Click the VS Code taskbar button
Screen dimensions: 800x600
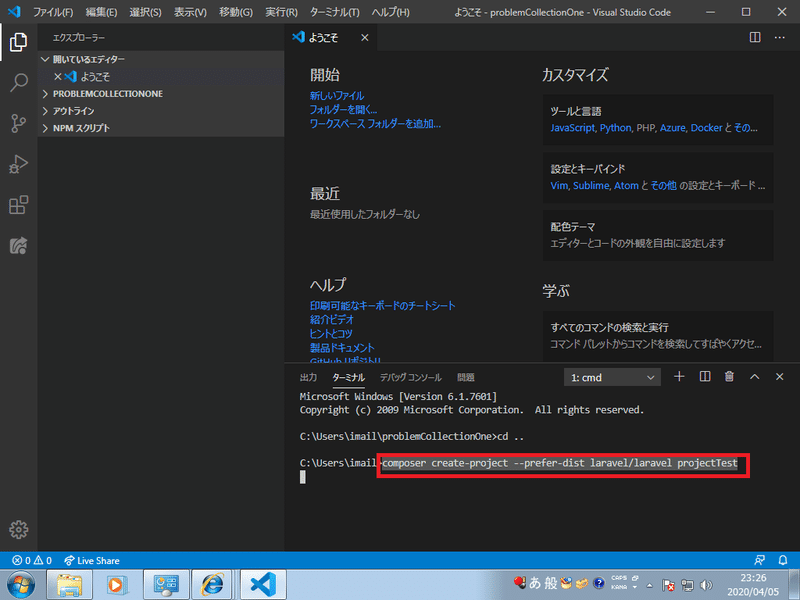pos(263,585)
